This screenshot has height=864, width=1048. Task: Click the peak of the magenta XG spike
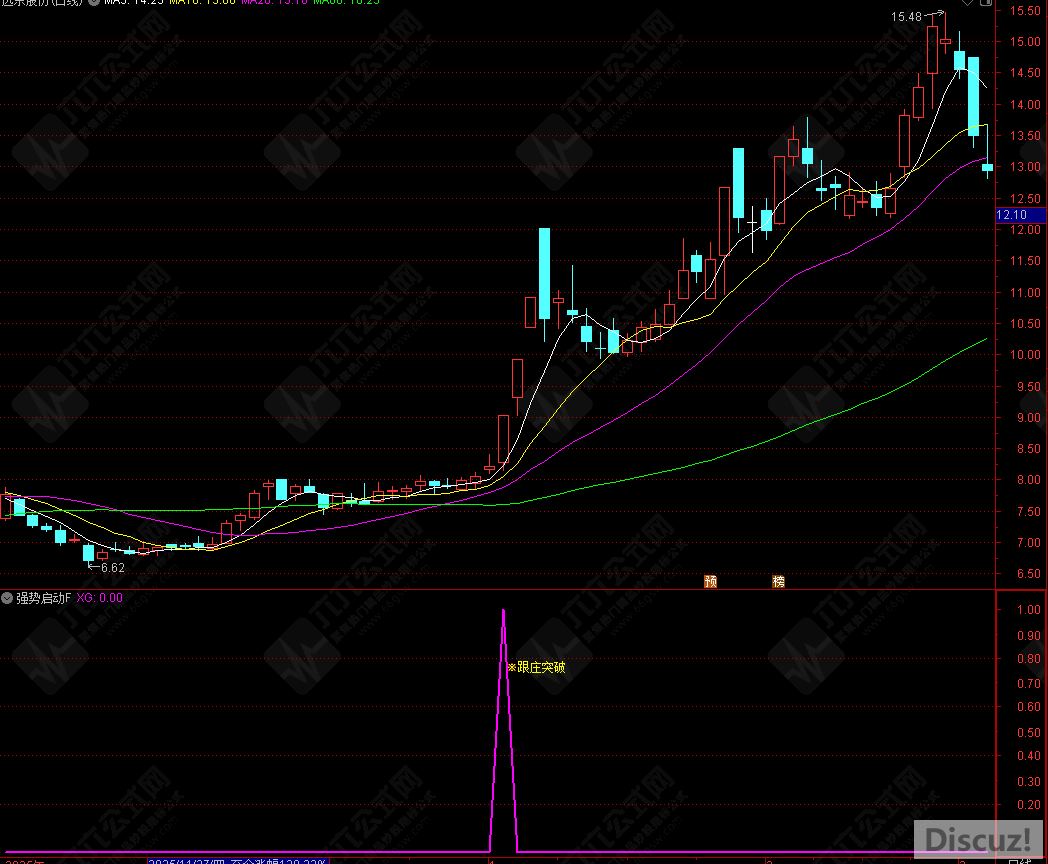coord(503,610)
